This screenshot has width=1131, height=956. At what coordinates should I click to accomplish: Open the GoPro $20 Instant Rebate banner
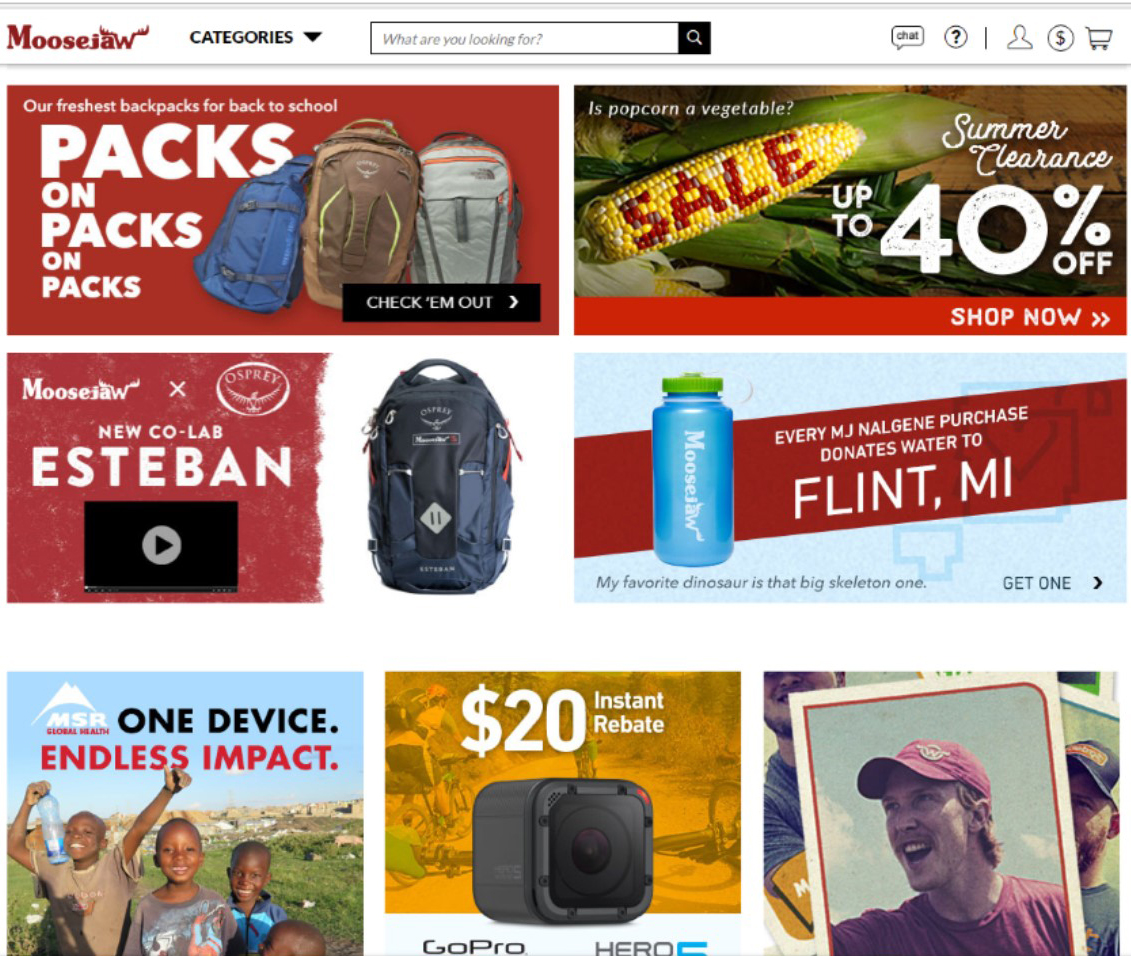[x=563, y=814]
